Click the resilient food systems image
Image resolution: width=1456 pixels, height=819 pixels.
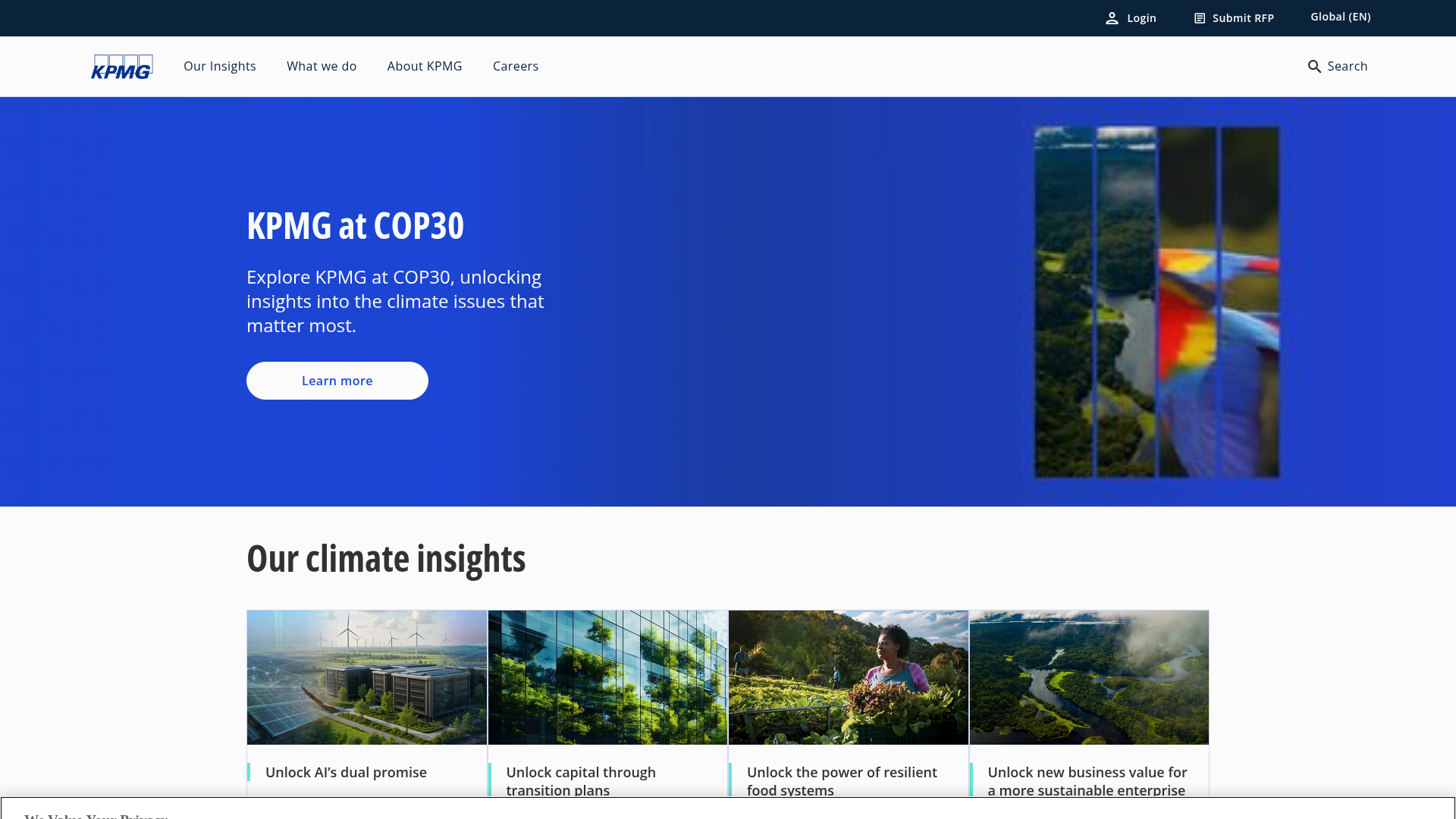848,677
